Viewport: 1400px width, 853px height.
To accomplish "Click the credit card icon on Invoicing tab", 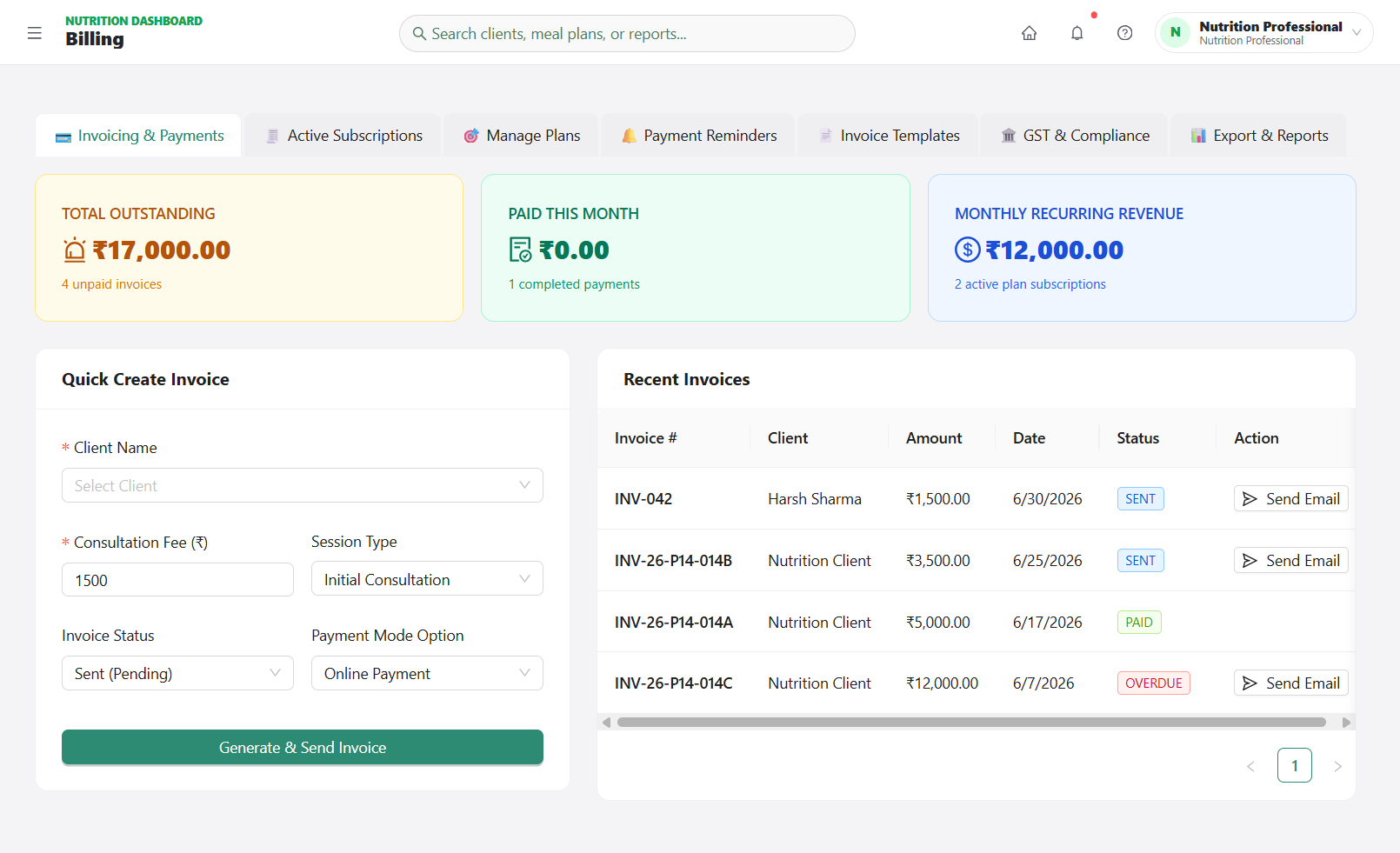I will [x=63, y=137].
